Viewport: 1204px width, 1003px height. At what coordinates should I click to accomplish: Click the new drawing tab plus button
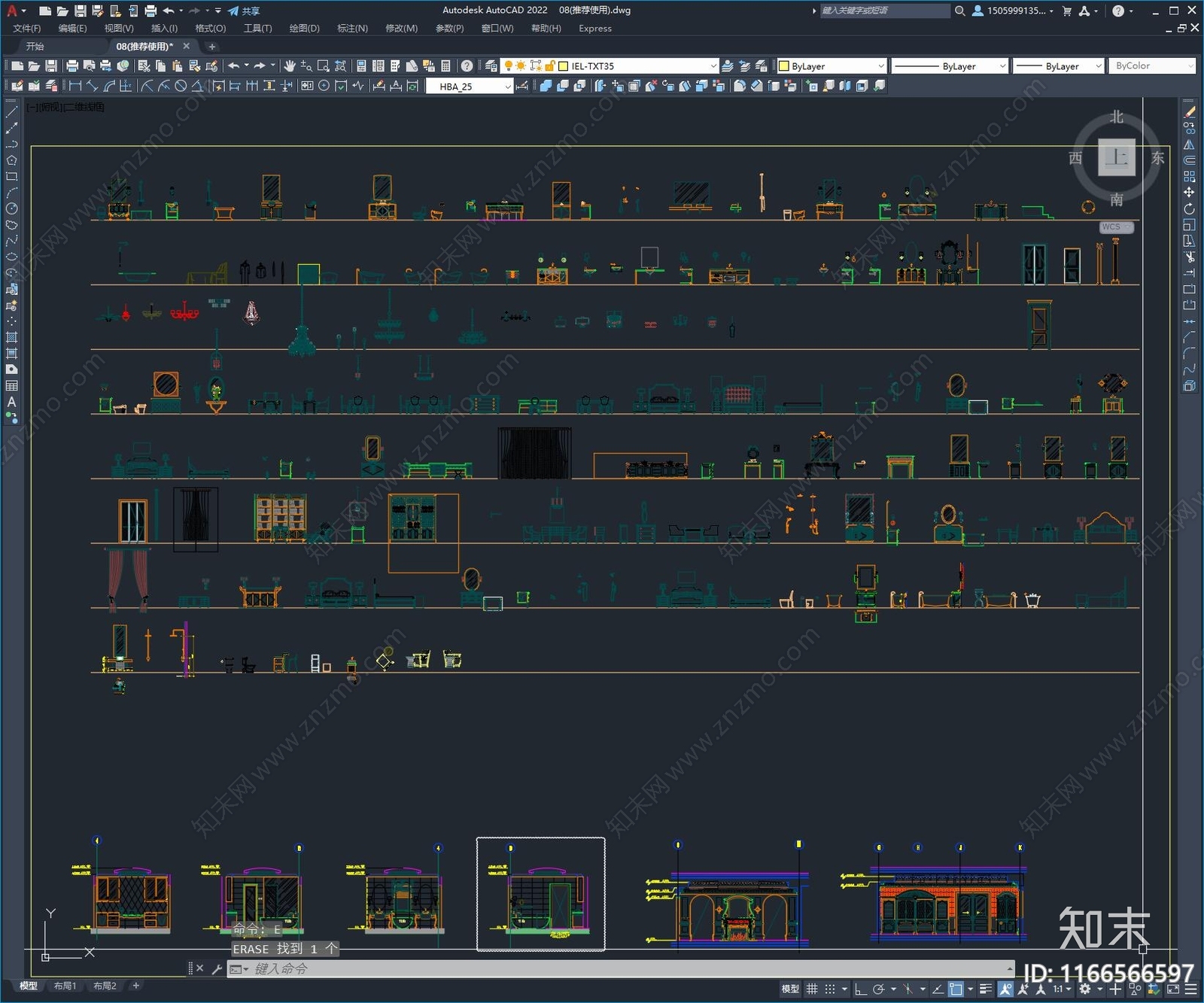coord(211,47)
